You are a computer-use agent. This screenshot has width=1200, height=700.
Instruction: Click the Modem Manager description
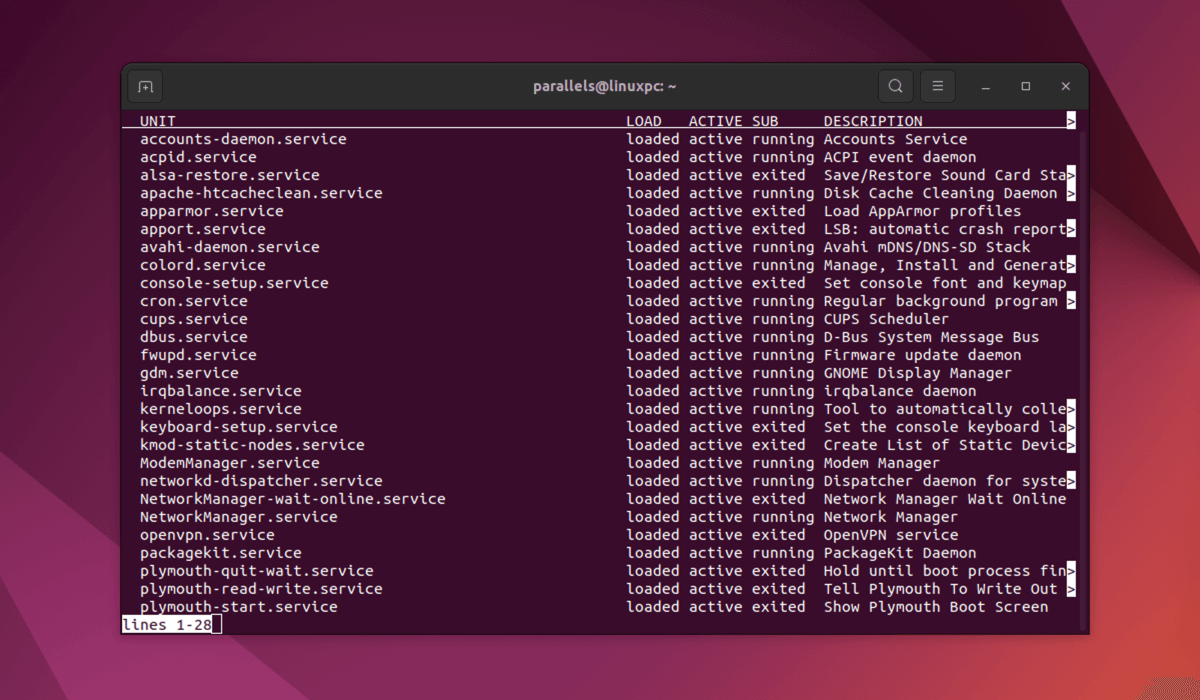[882, 463]
